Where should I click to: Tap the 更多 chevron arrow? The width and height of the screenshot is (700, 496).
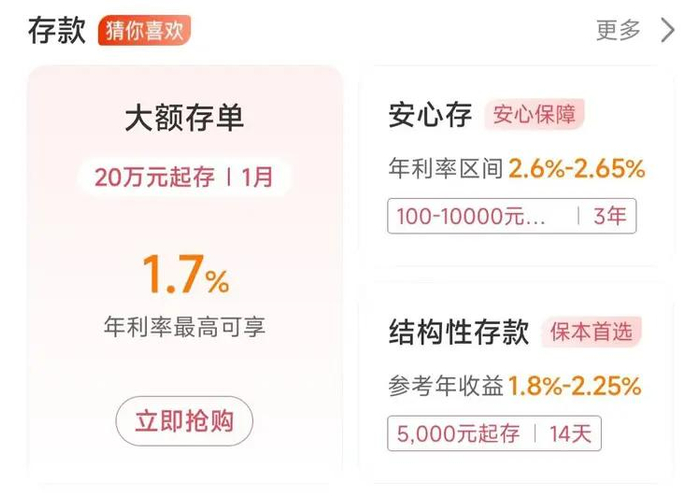pyautogui.click(x=668, y=30)
